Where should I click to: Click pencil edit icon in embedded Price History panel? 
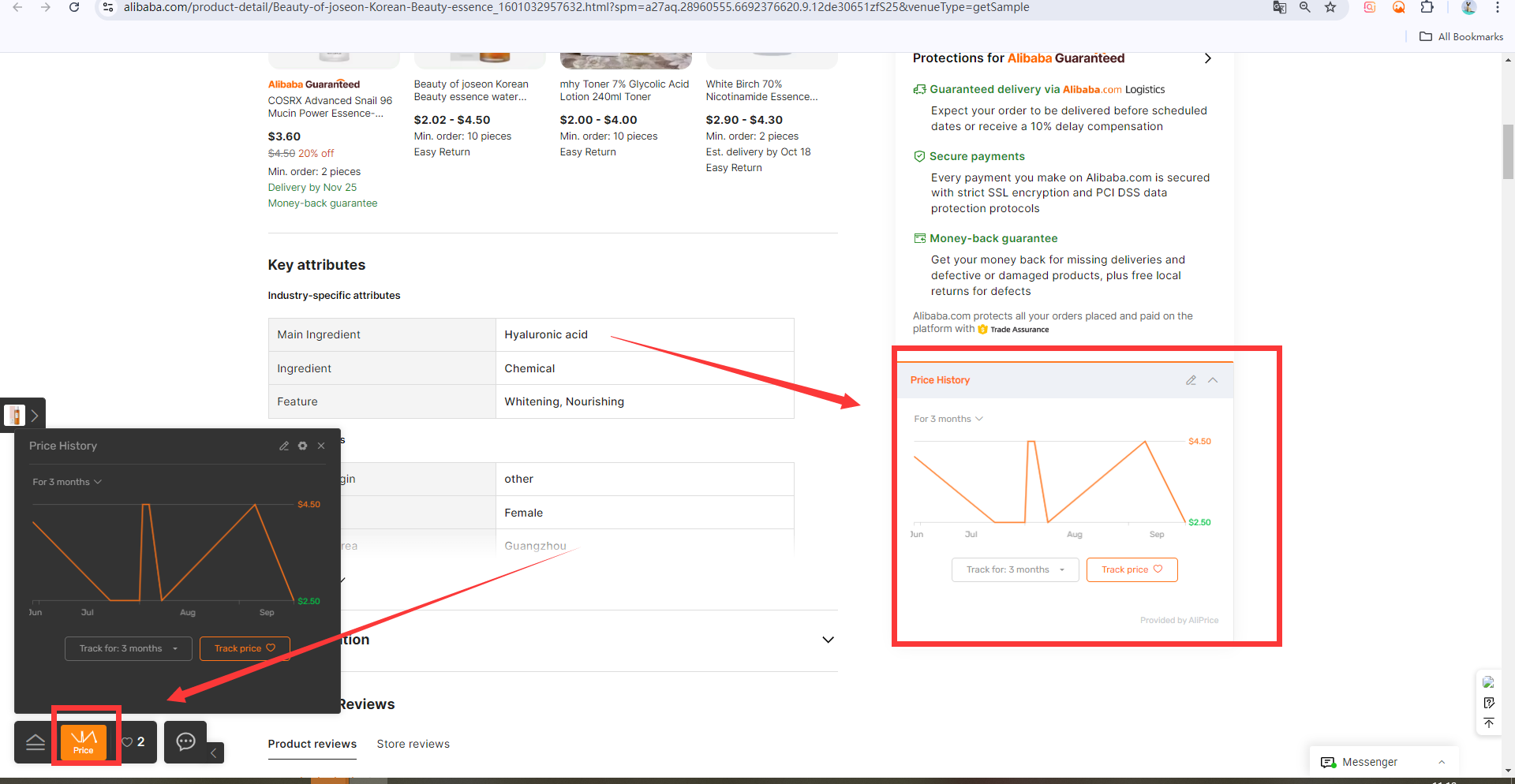pyautogui.click(x=1191, y=380)
